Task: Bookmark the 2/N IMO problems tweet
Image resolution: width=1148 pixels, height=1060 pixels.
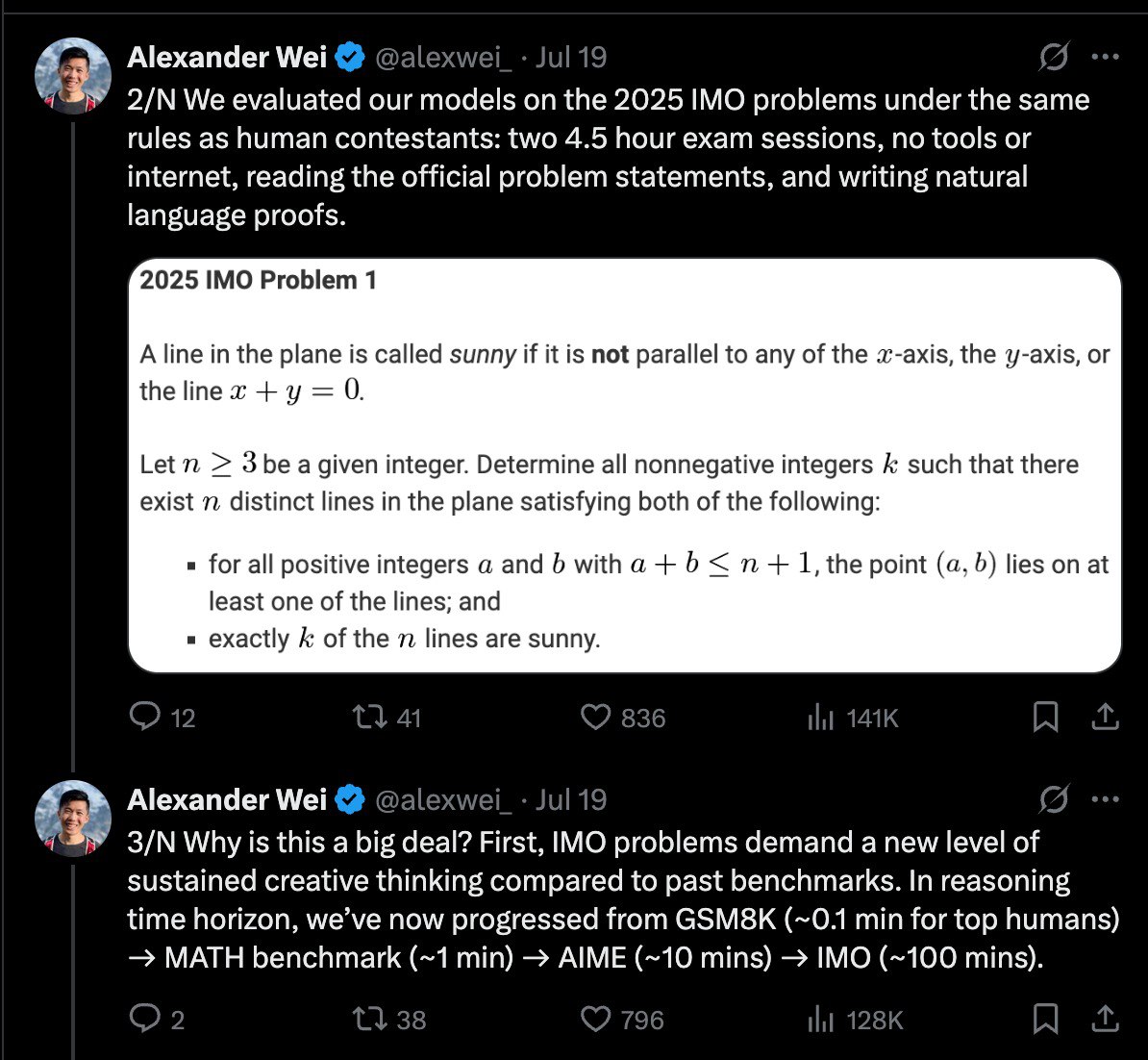Action: [x=1045, y=718]
